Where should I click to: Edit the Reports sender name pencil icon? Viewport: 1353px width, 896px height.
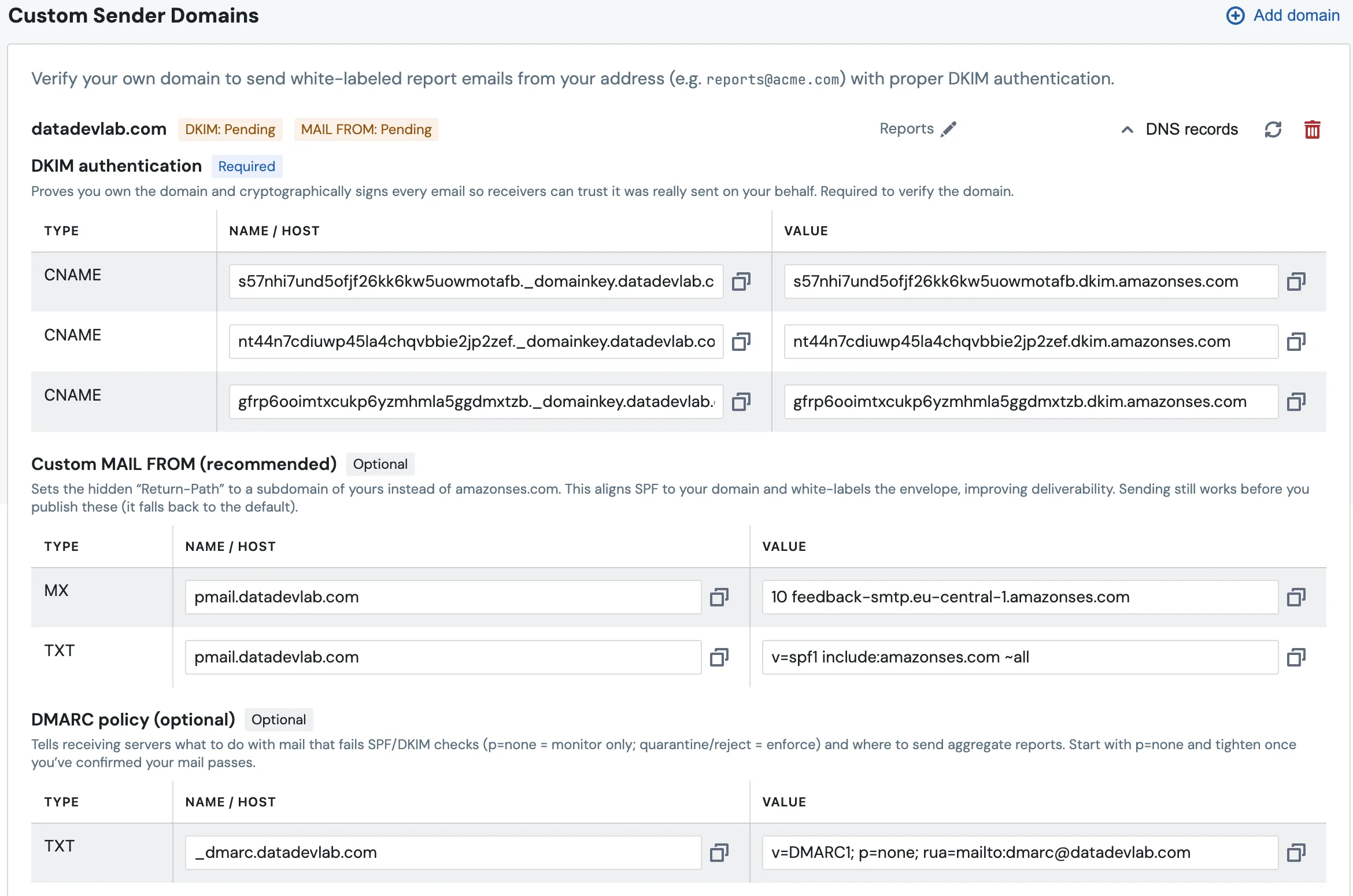(948, 129)
